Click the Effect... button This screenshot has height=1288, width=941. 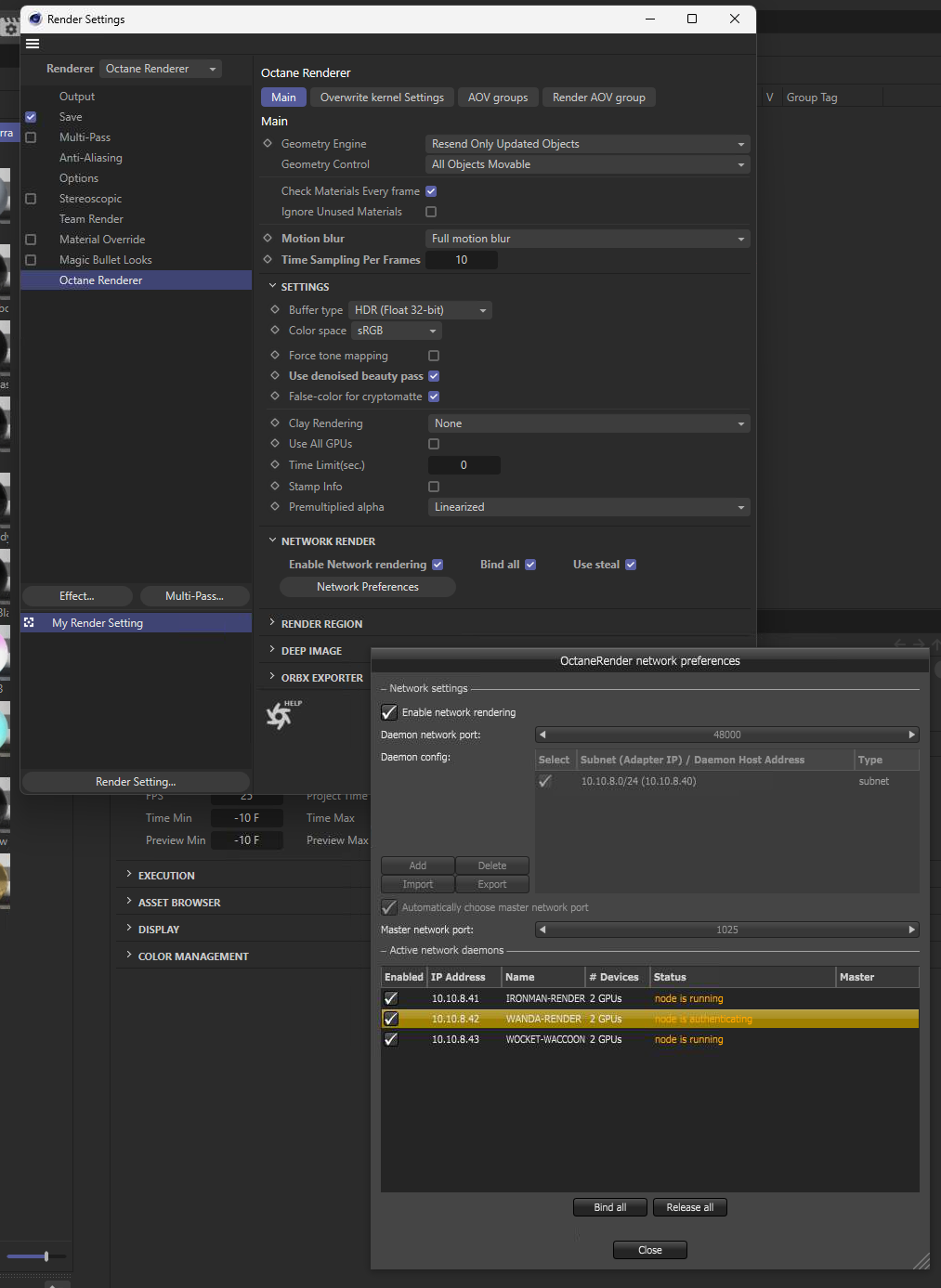pos(77,596)
